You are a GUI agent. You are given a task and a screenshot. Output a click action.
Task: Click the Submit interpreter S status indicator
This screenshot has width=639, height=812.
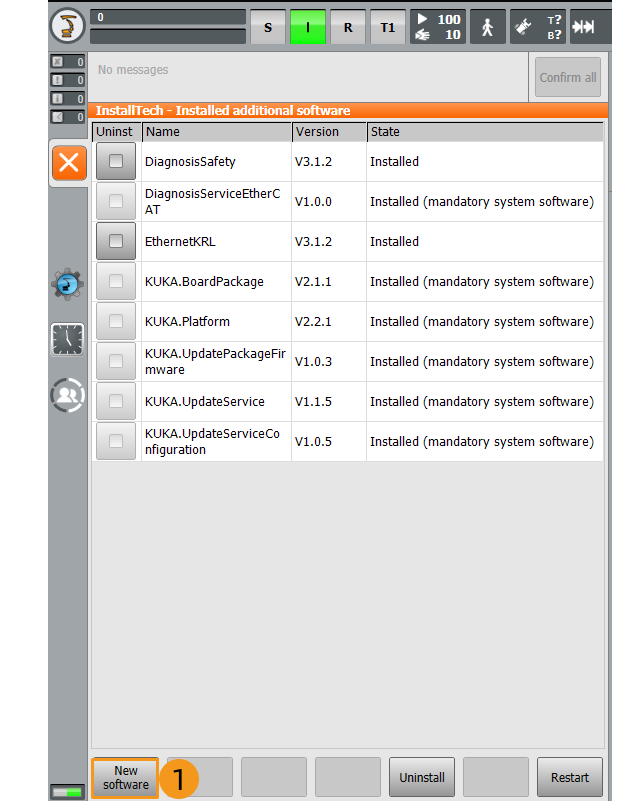tap(267, 28)
